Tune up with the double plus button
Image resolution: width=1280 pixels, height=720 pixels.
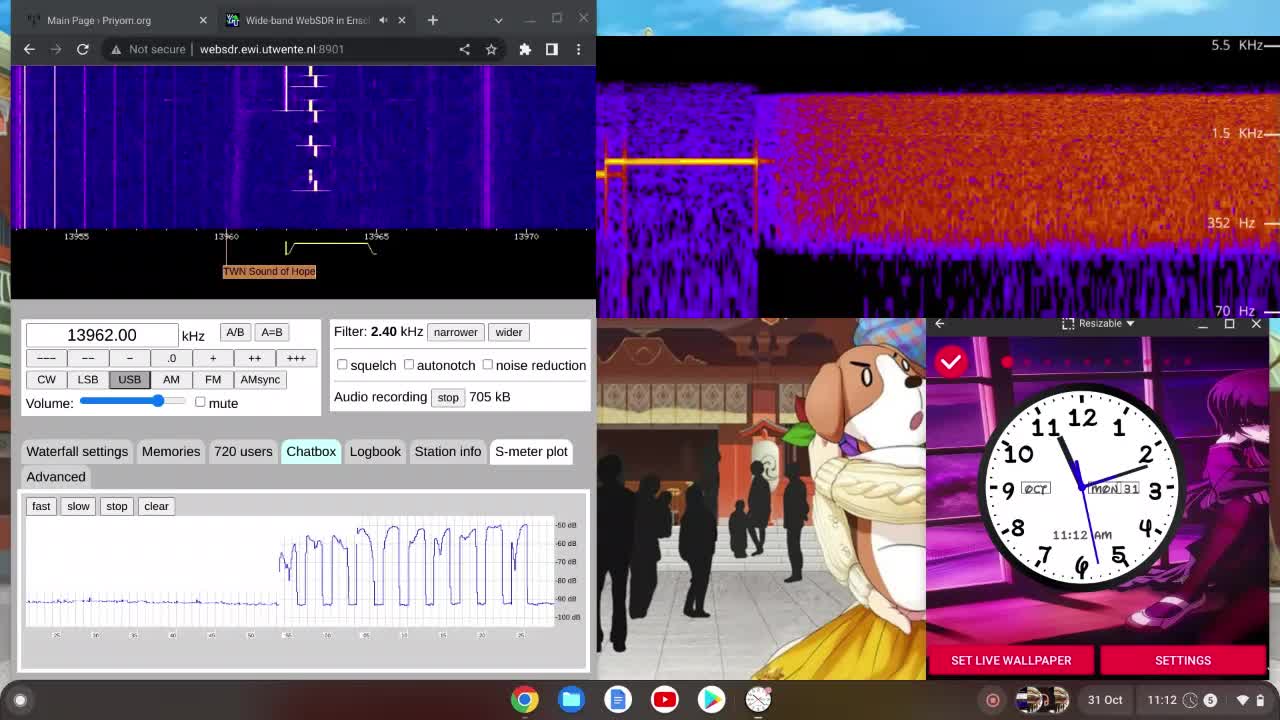coord(254,358)
